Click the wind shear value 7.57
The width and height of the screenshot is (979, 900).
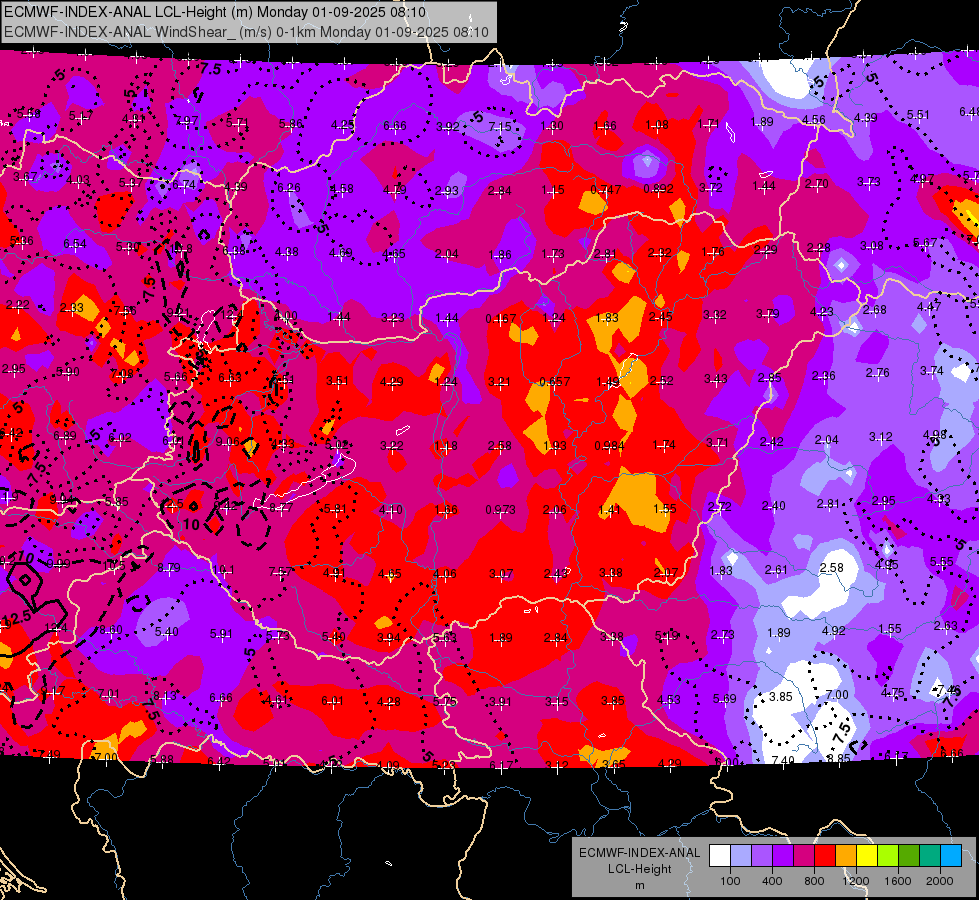pos(280,571)
